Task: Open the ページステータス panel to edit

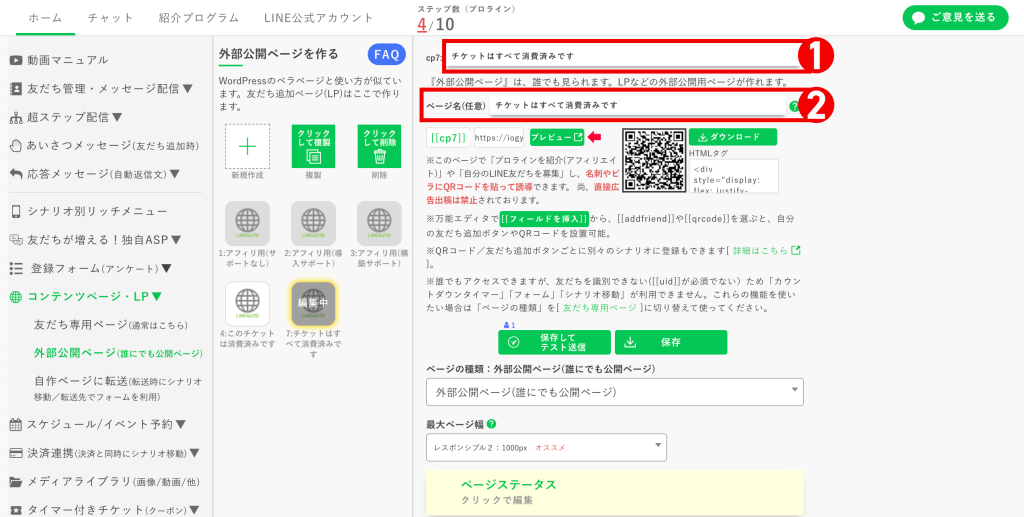Action: pyautogui.click(x=615, y=493)
